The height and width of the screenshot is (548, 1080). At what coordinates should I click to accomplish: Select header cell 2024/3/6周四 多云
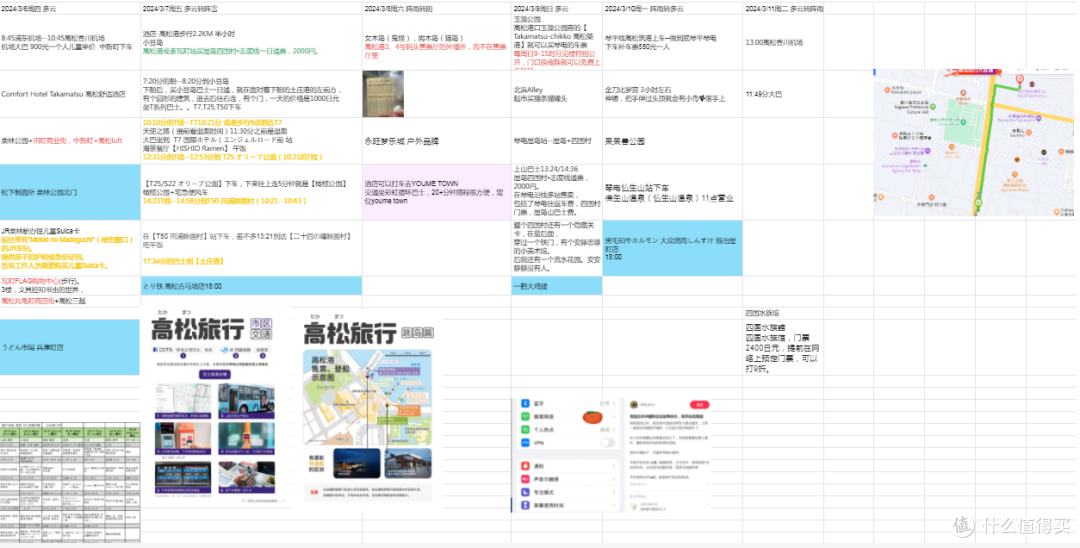[70, 8]
